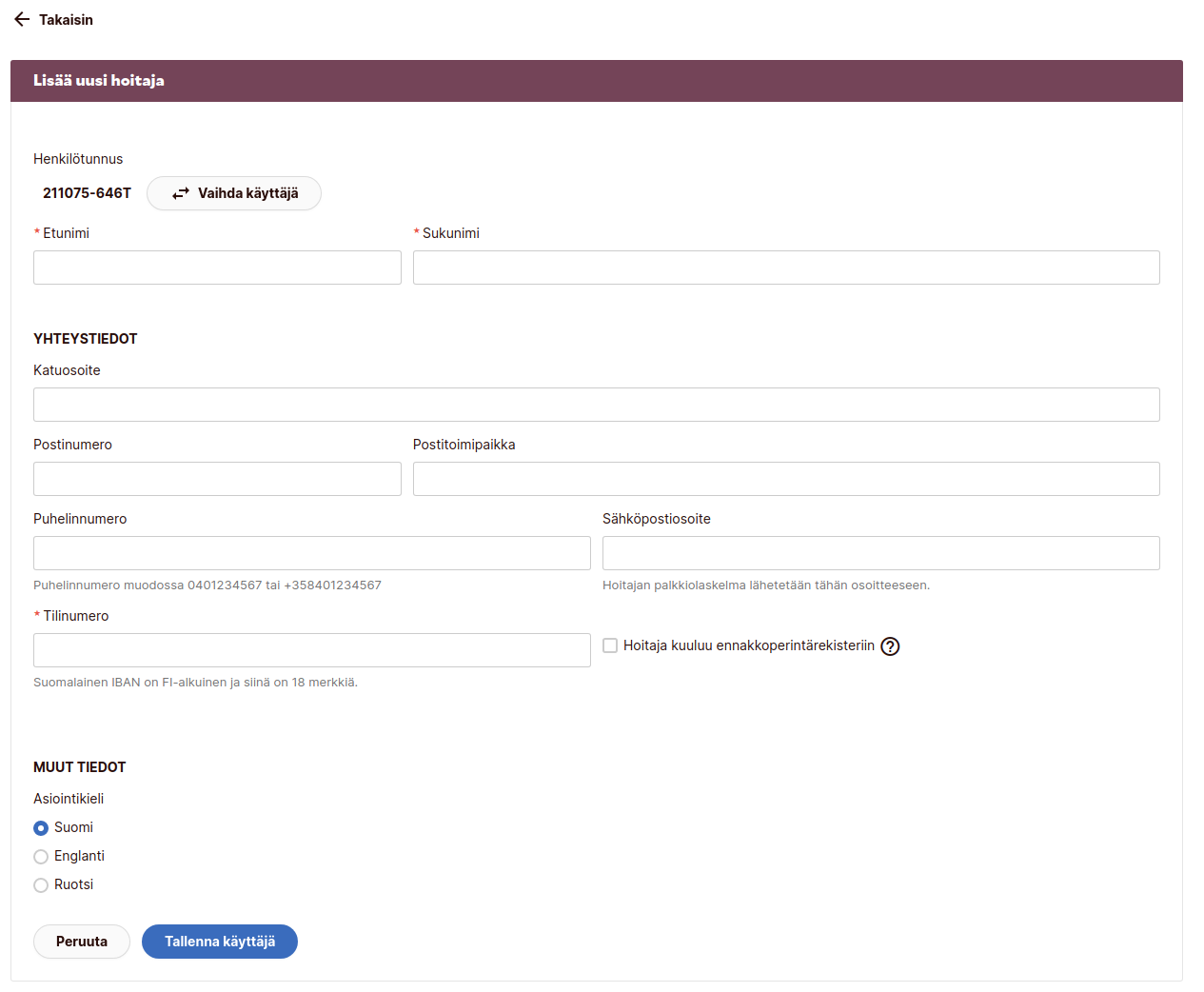Click the MUUT TIEDOT section heading
Viewport: 1204px width, 992px height.
click(80, 767)
